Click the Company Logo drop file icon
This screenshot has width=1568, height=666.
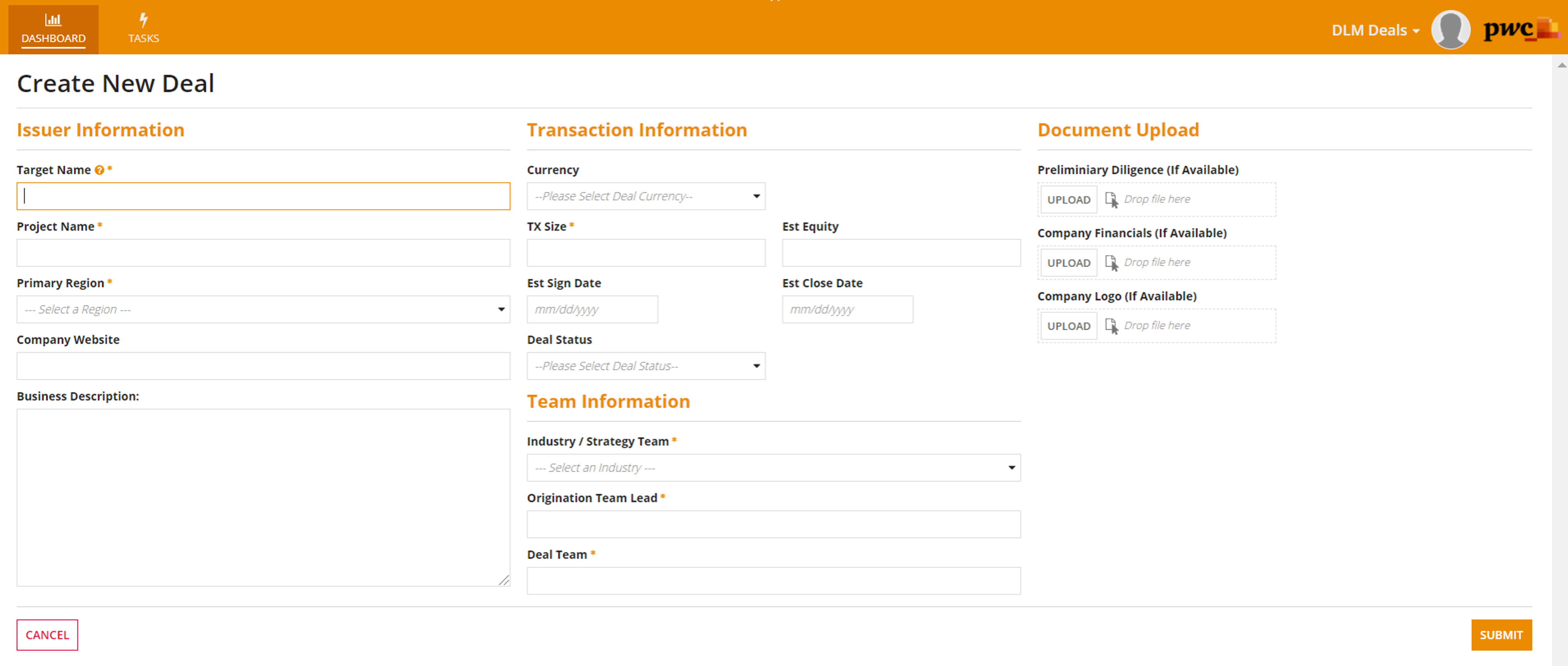[x=1111, y=326]
